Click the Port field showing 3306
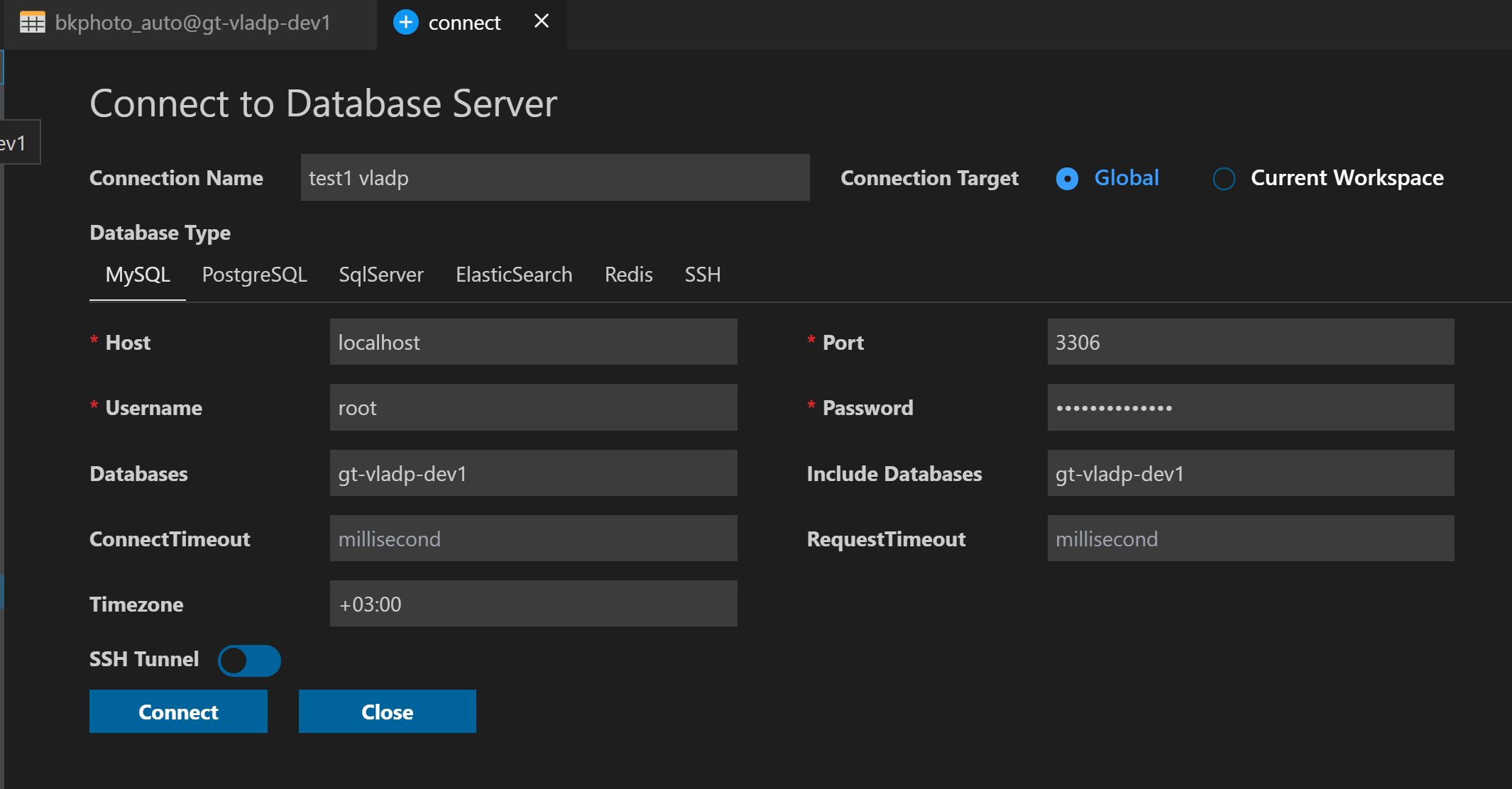 [1250, 341]
